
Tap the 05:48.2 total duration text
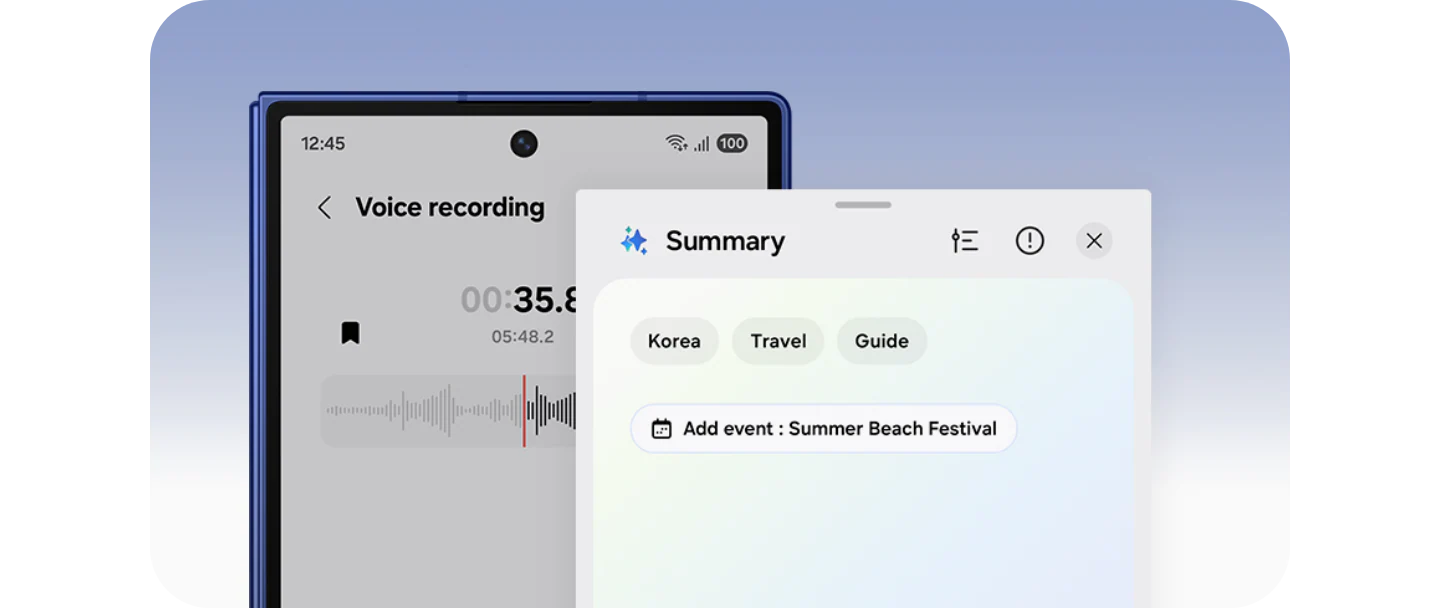[522, 337]
